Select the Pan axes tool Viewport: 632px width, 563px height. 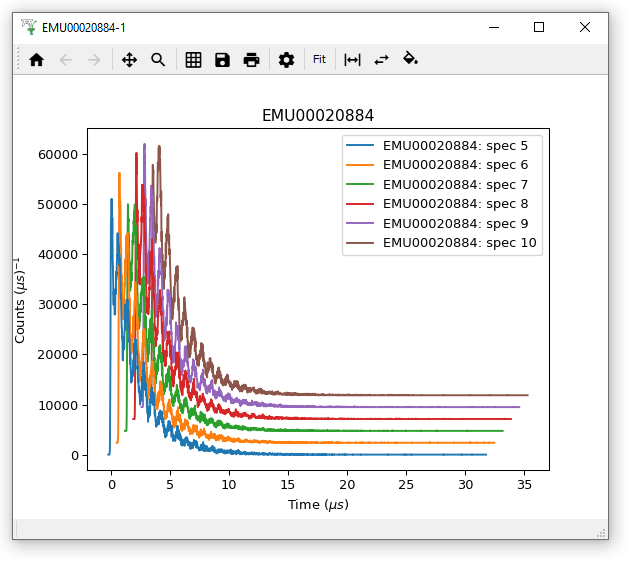click(129, 60)
